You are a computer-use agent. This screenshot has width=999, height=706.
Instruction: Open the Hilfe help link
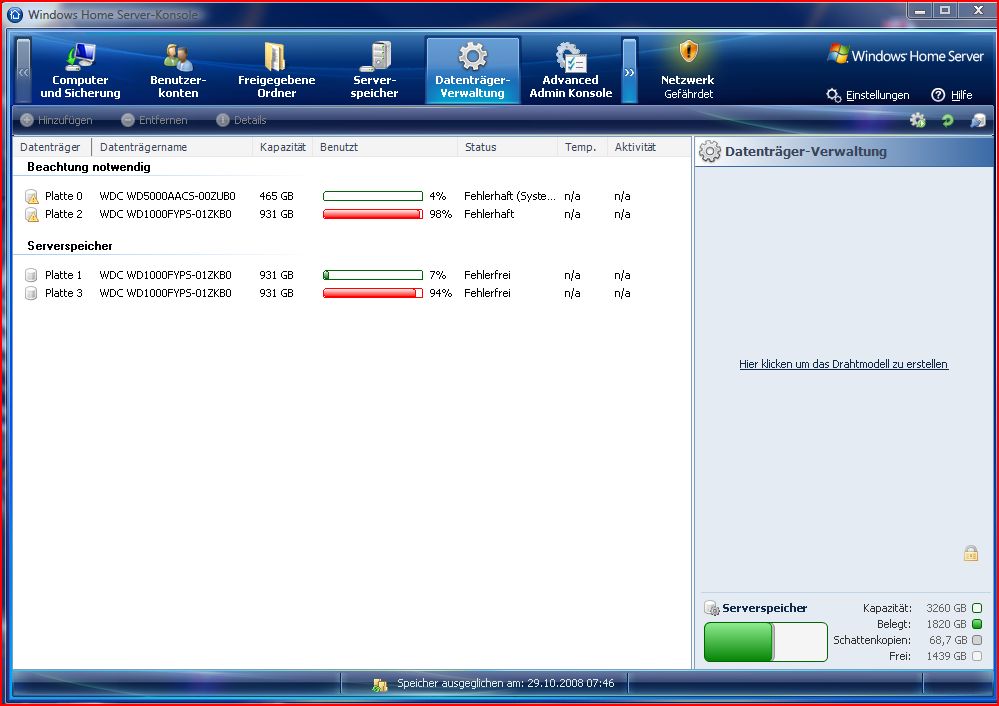[952, 95]
